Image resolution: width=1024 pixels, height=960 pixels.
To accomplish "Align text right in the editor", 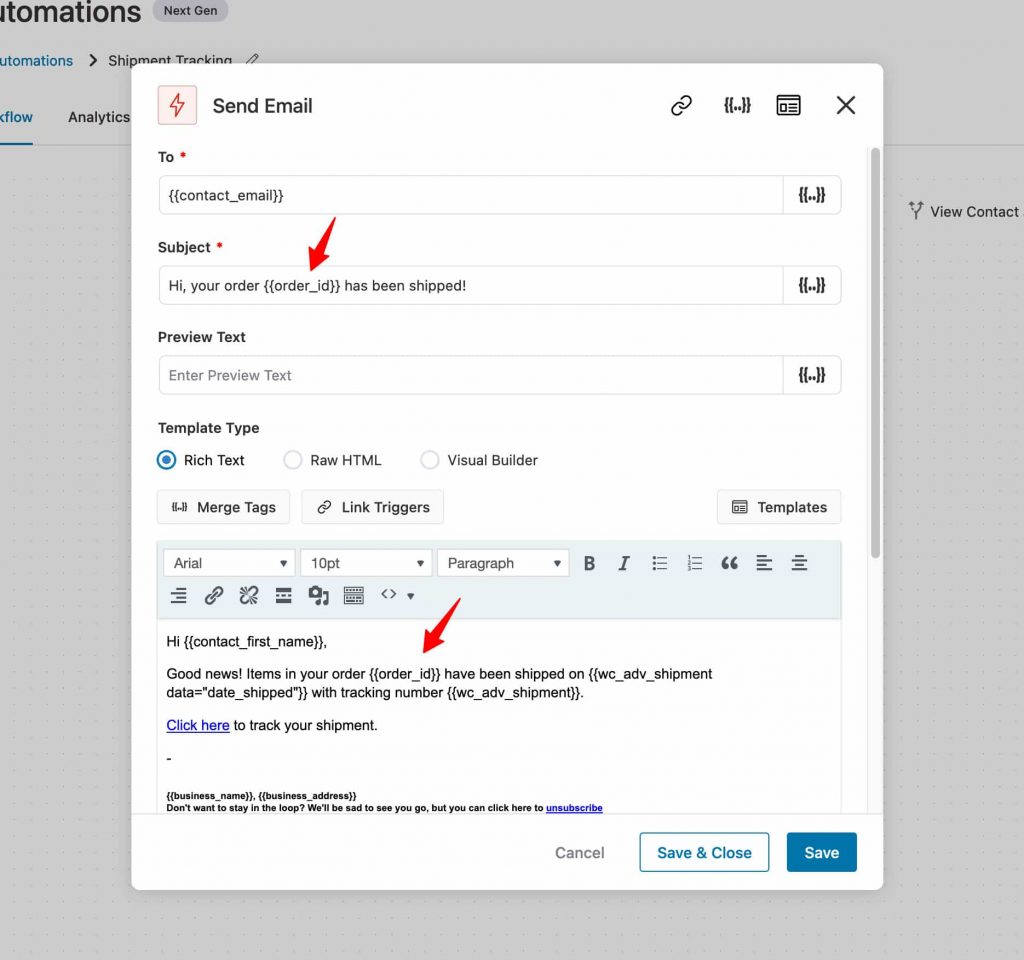I will 178,596.
